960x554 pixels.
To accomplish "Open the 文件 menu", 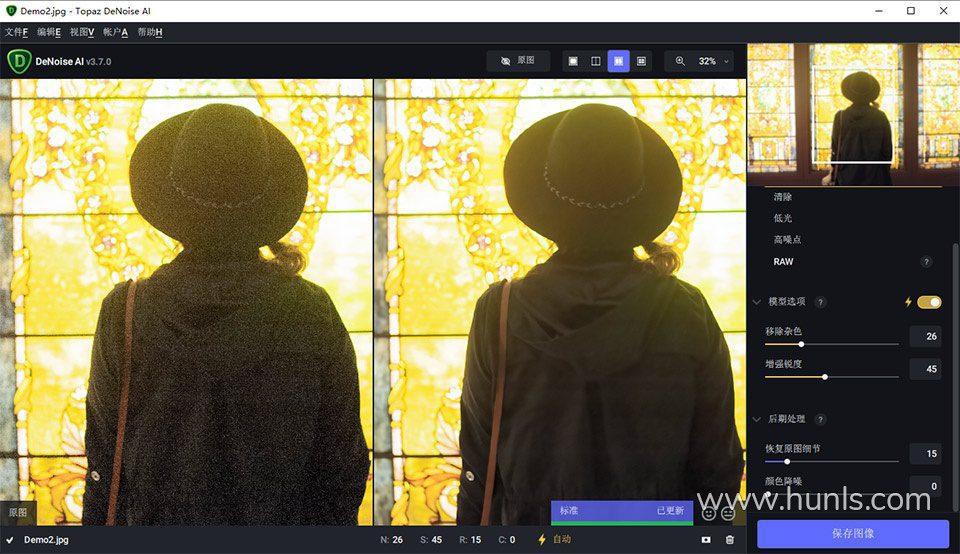I will point(16,32).
